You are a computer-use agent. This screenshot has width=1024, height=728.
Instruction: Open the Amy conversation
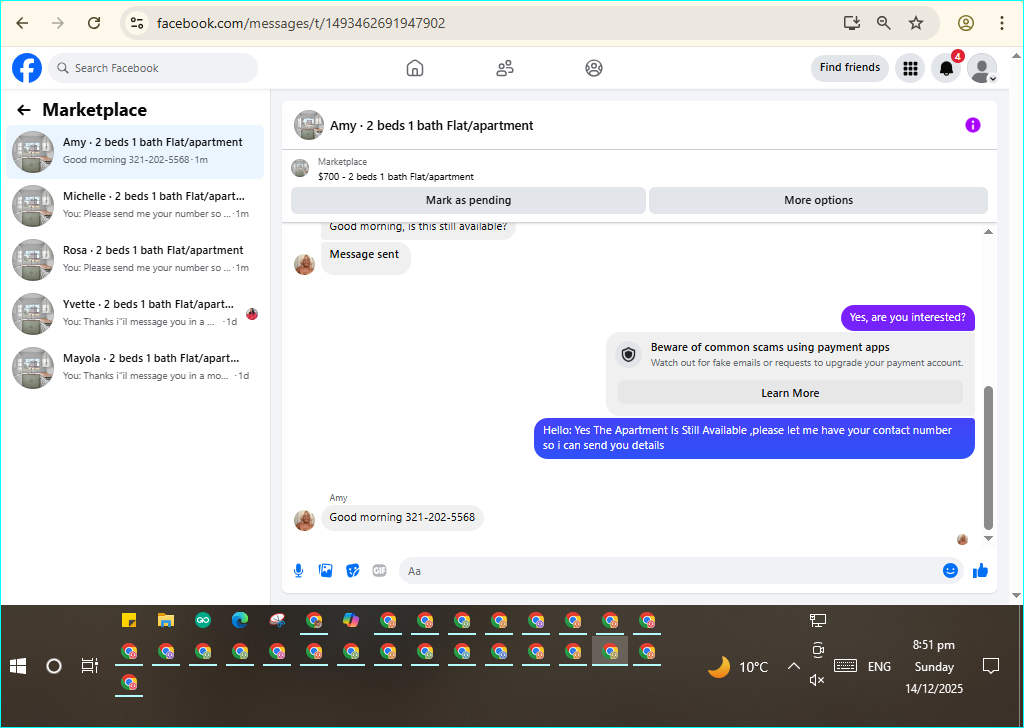point(135,151)
